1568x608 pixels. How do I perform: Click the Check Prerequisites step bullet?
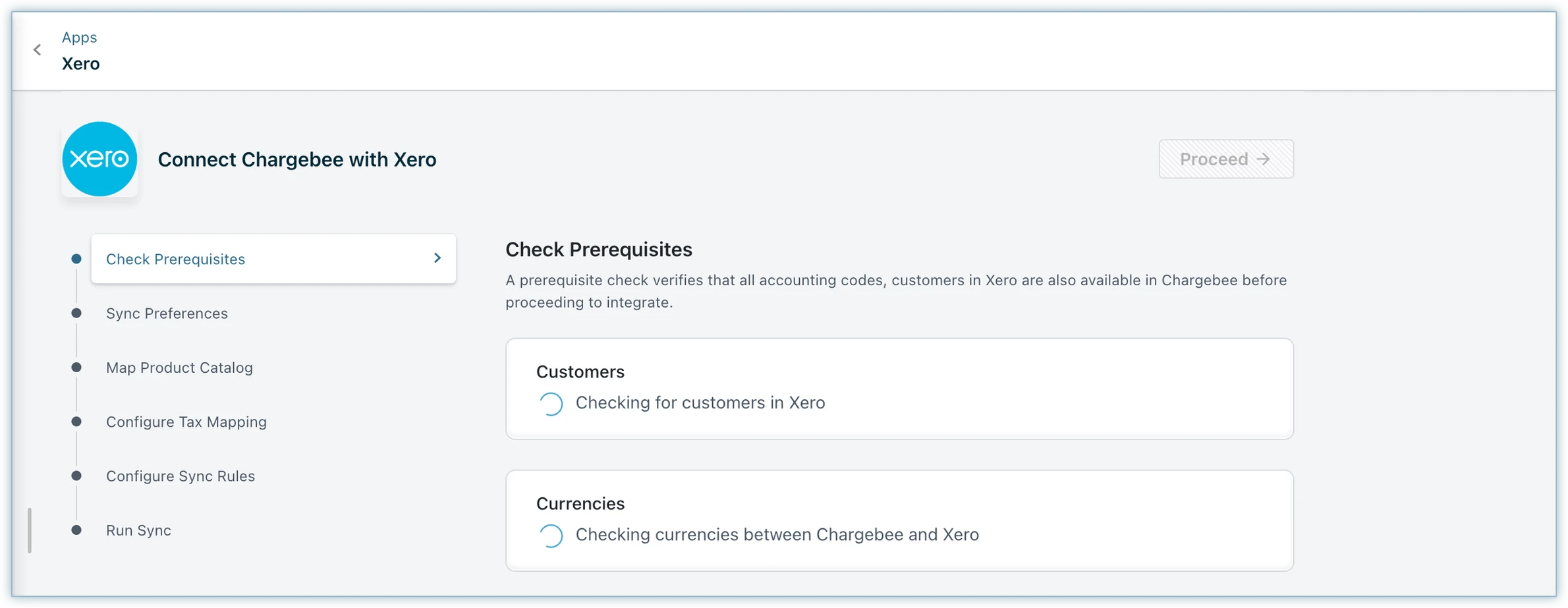(76, 259)
